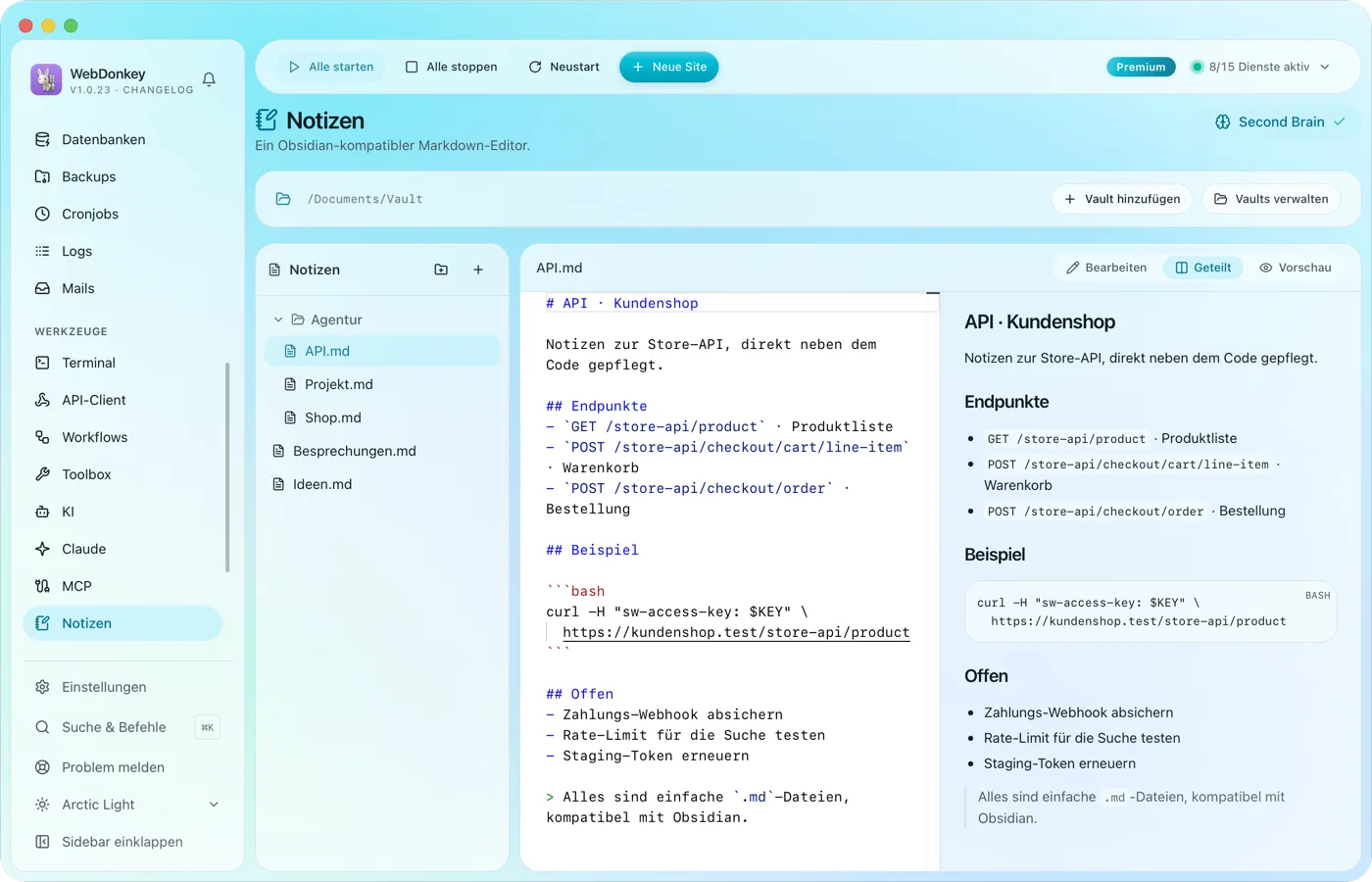Open the Mails section
This screenshot has height=882, width=1372.
[x=122, y=288]
